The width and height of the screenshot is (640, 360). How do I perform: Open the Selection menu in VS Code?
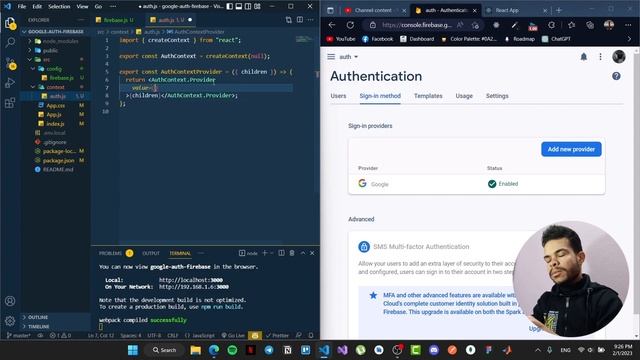(59, 7)
